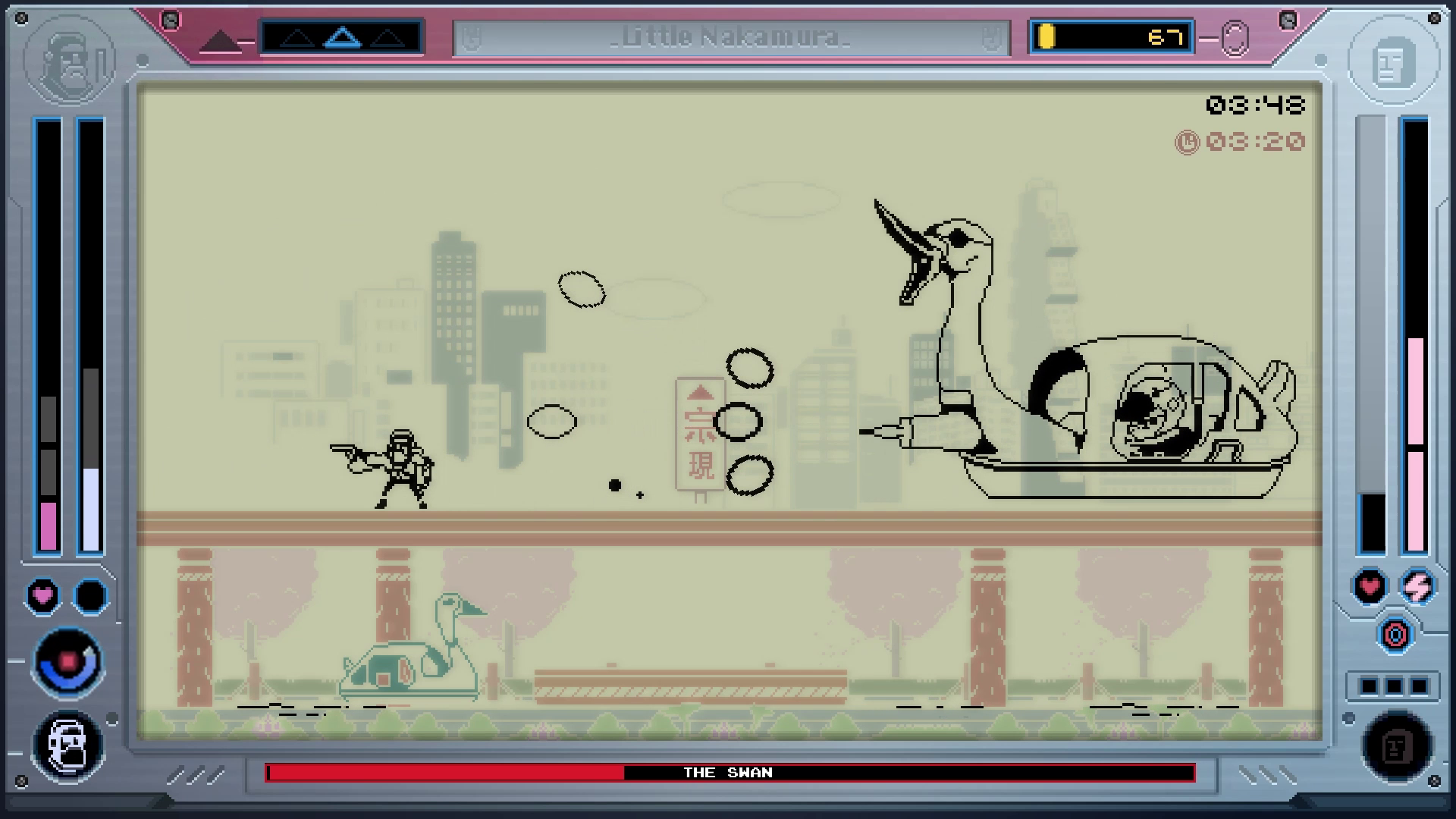Select the highlighted blue triangle indicator
The image size is (1456, 819).
point(341,37)
